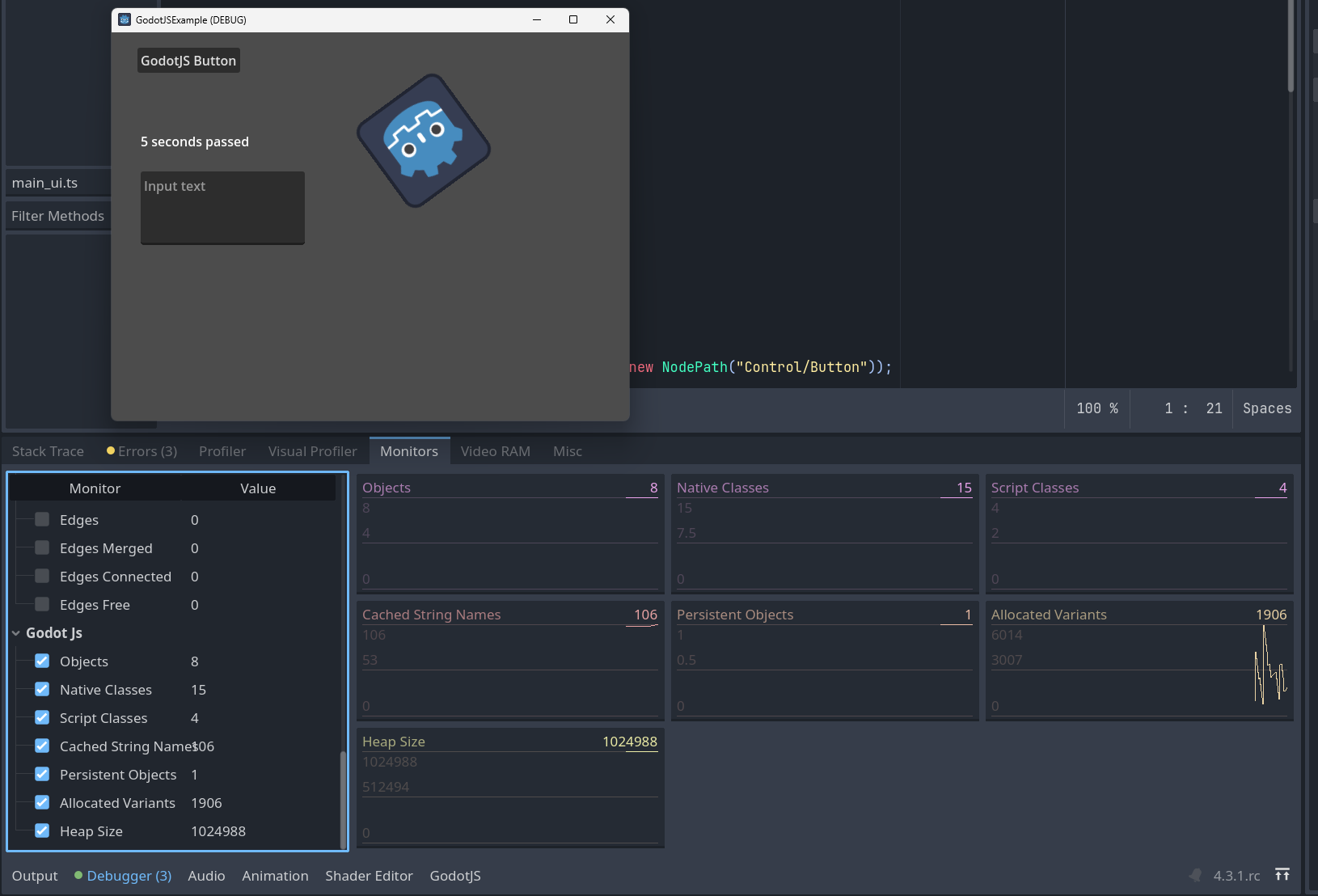Click the Value column header
This screenshot has width=1318, height=896.
[258, 488]
